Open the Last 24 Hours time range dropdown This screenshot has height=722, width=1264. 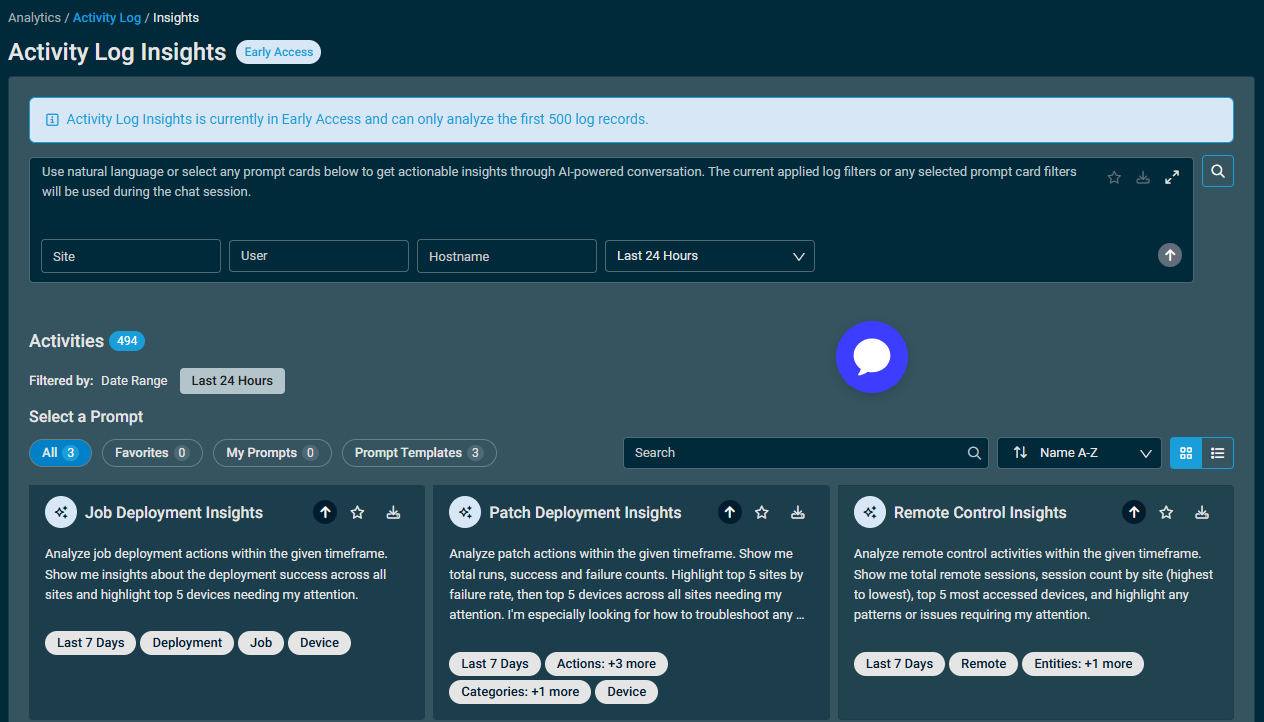click(x=710, y=256)
